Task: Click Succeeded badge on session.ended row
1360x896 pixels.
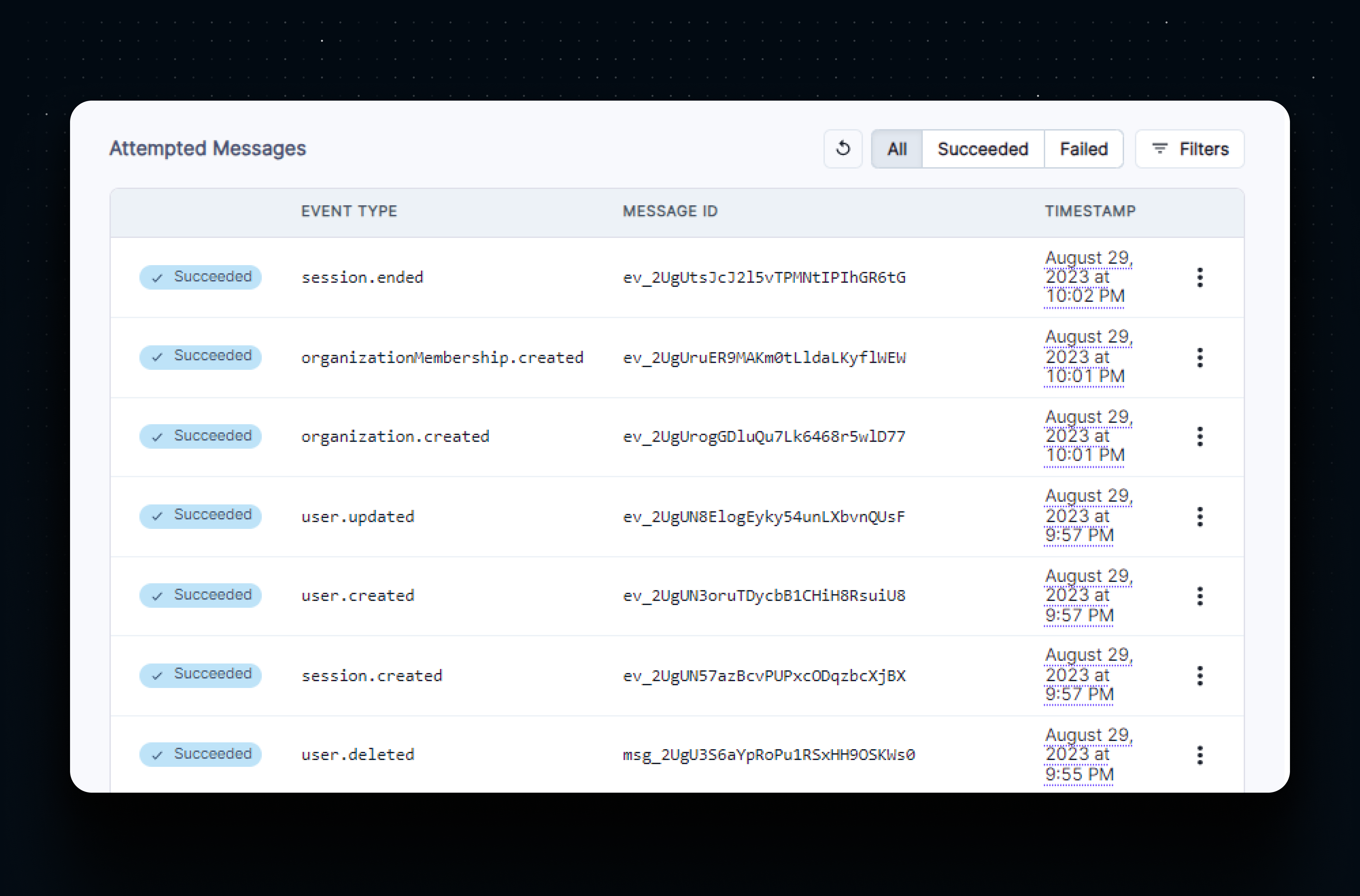Action: [x=201, y=277]
